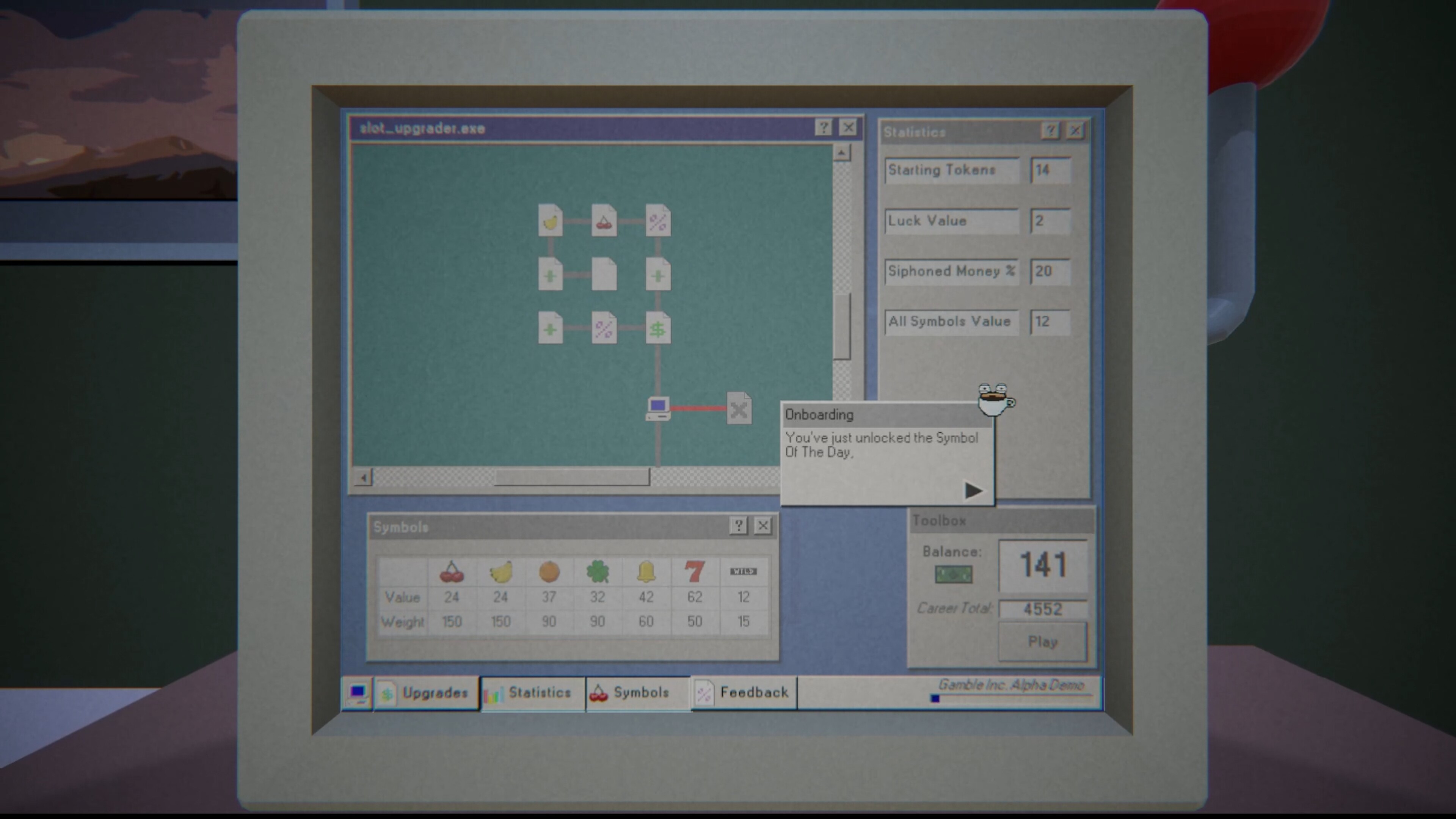Advance the Onboarding dialog with the arrow
The width and height of the screenshot is (1456, 819).
click(x=973, y=491)
